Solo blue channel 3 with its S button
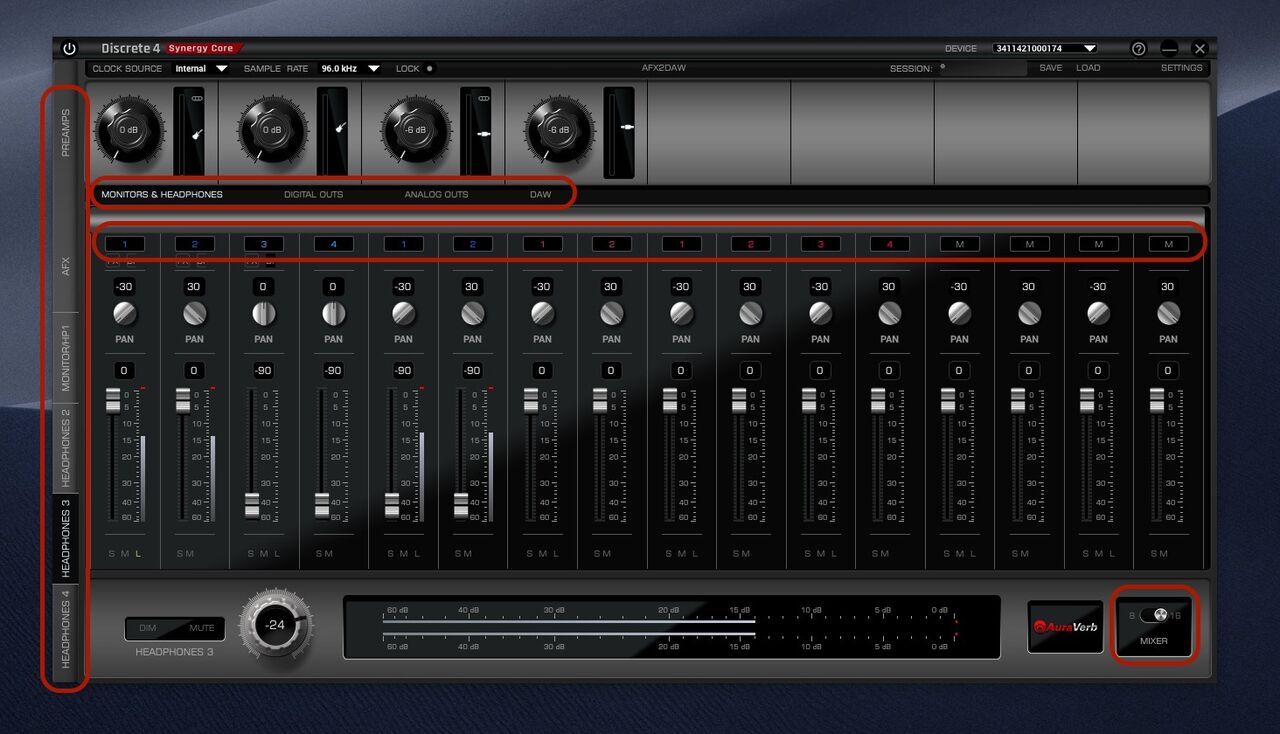Viewport: 1280px width, 734px height. [250, 553]
